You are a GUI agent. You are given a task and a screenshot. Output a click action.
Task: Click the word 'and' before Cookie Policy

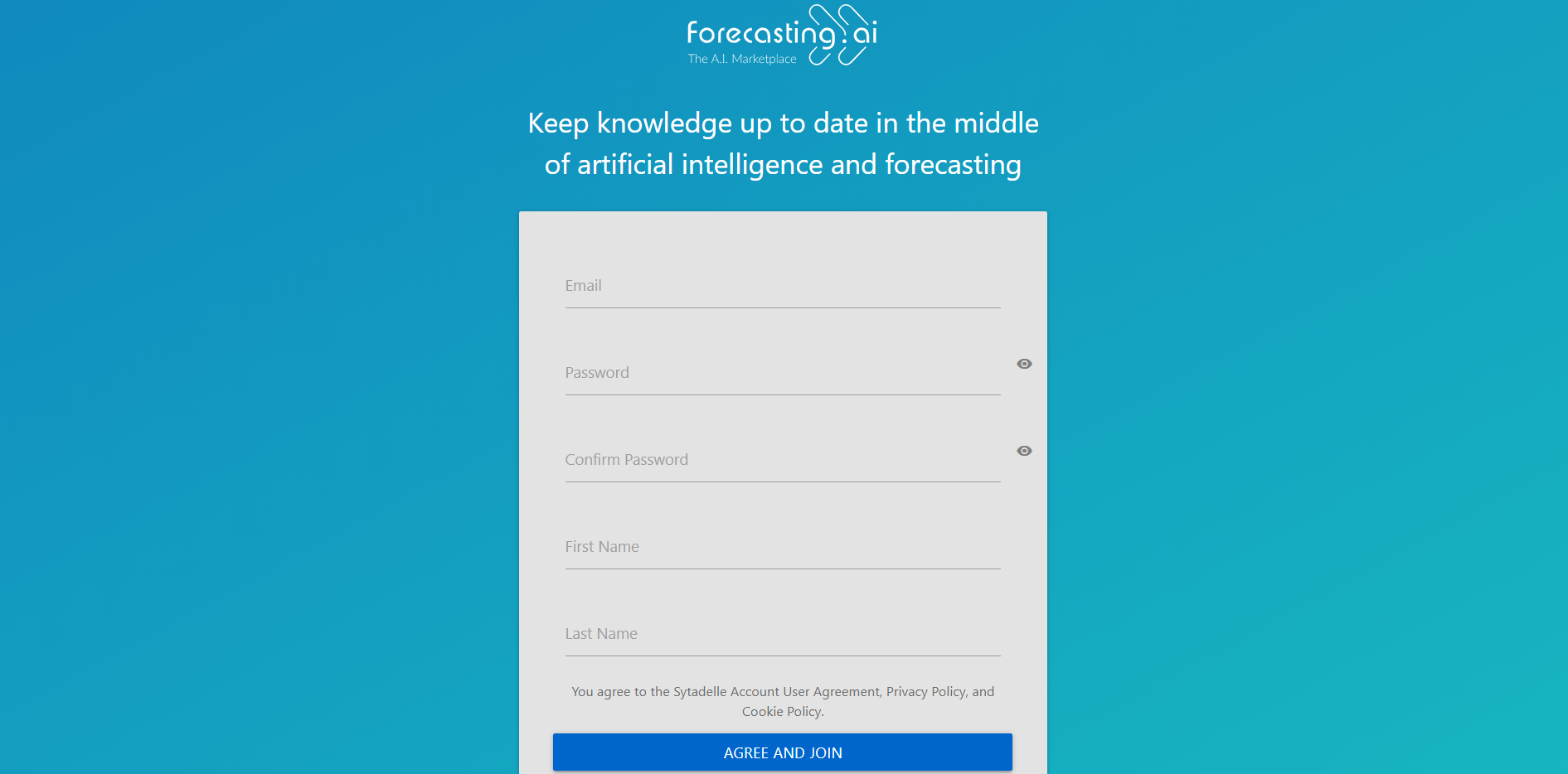pos(983,692)
